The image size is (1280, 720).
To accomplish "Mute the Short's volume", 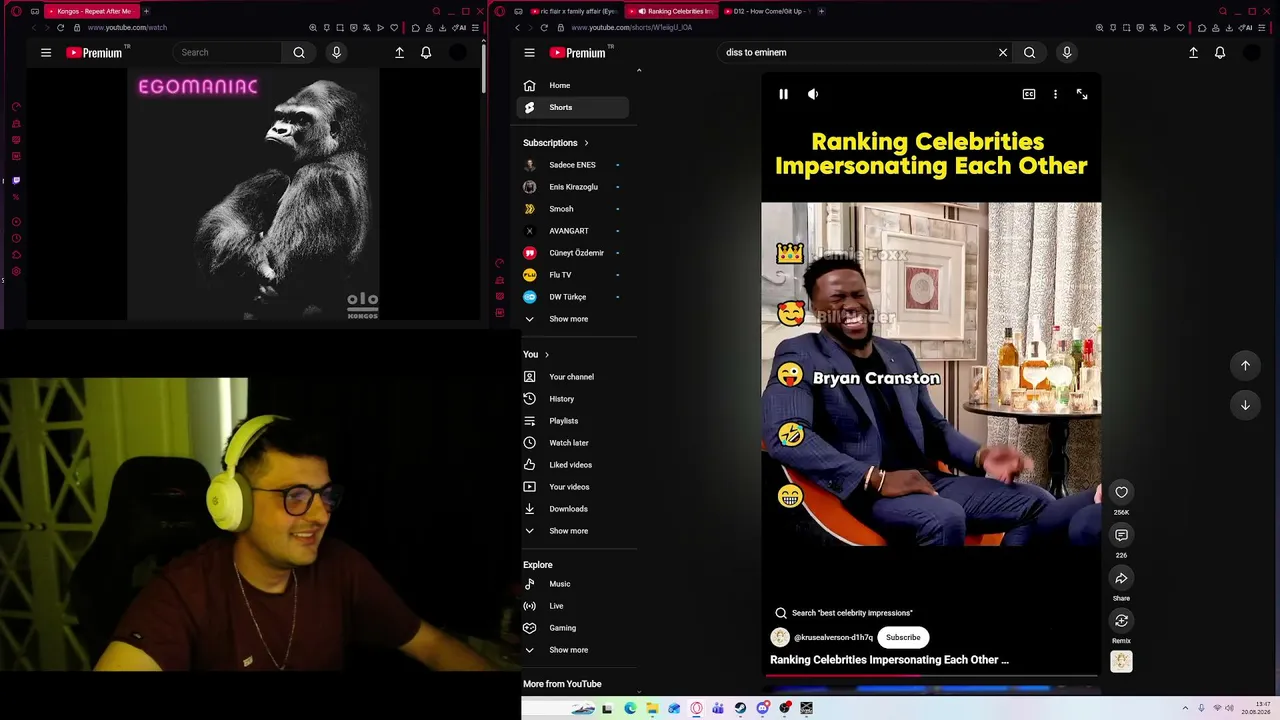I will click(813, 94).
